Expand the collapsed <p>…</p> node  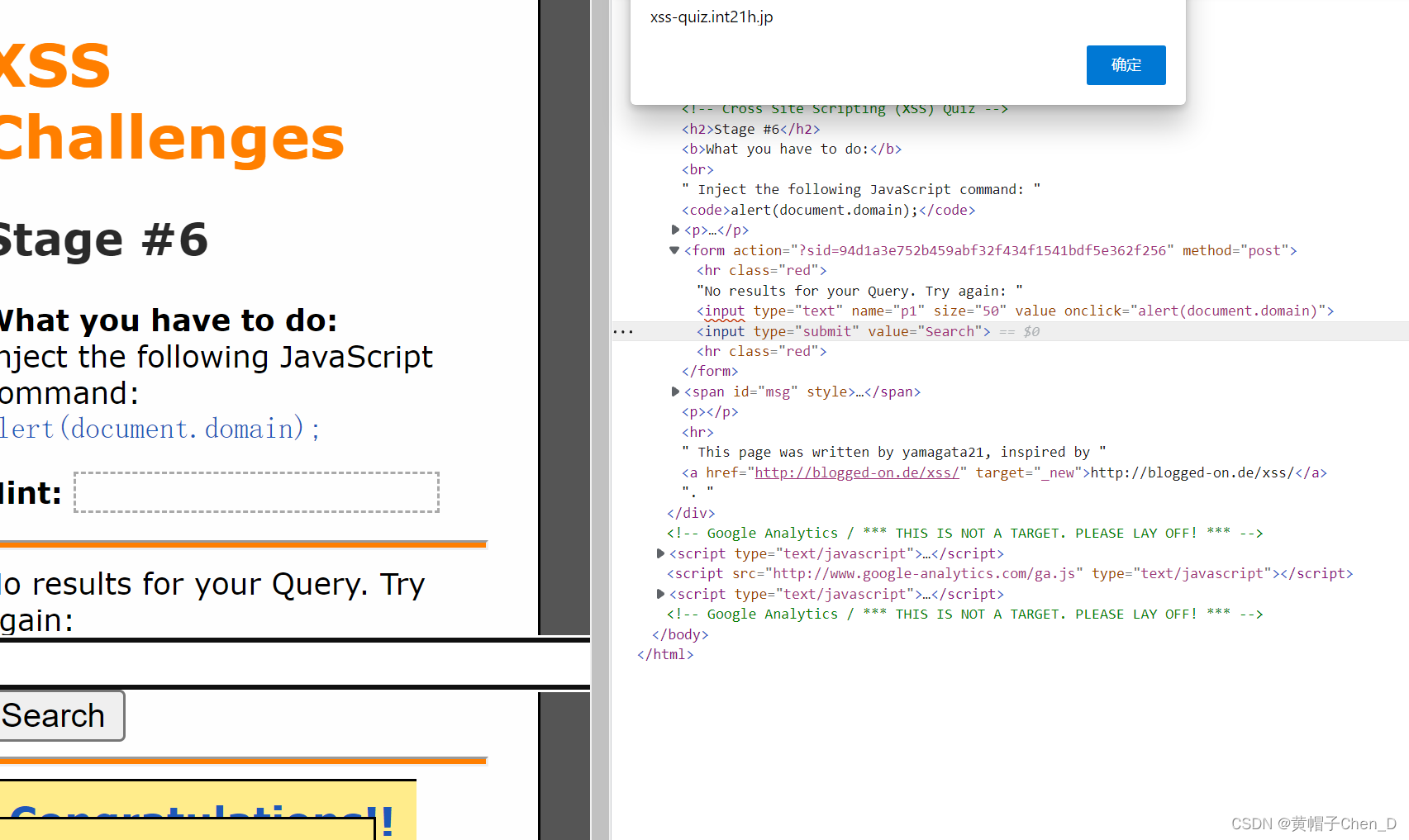click(675, 230)
